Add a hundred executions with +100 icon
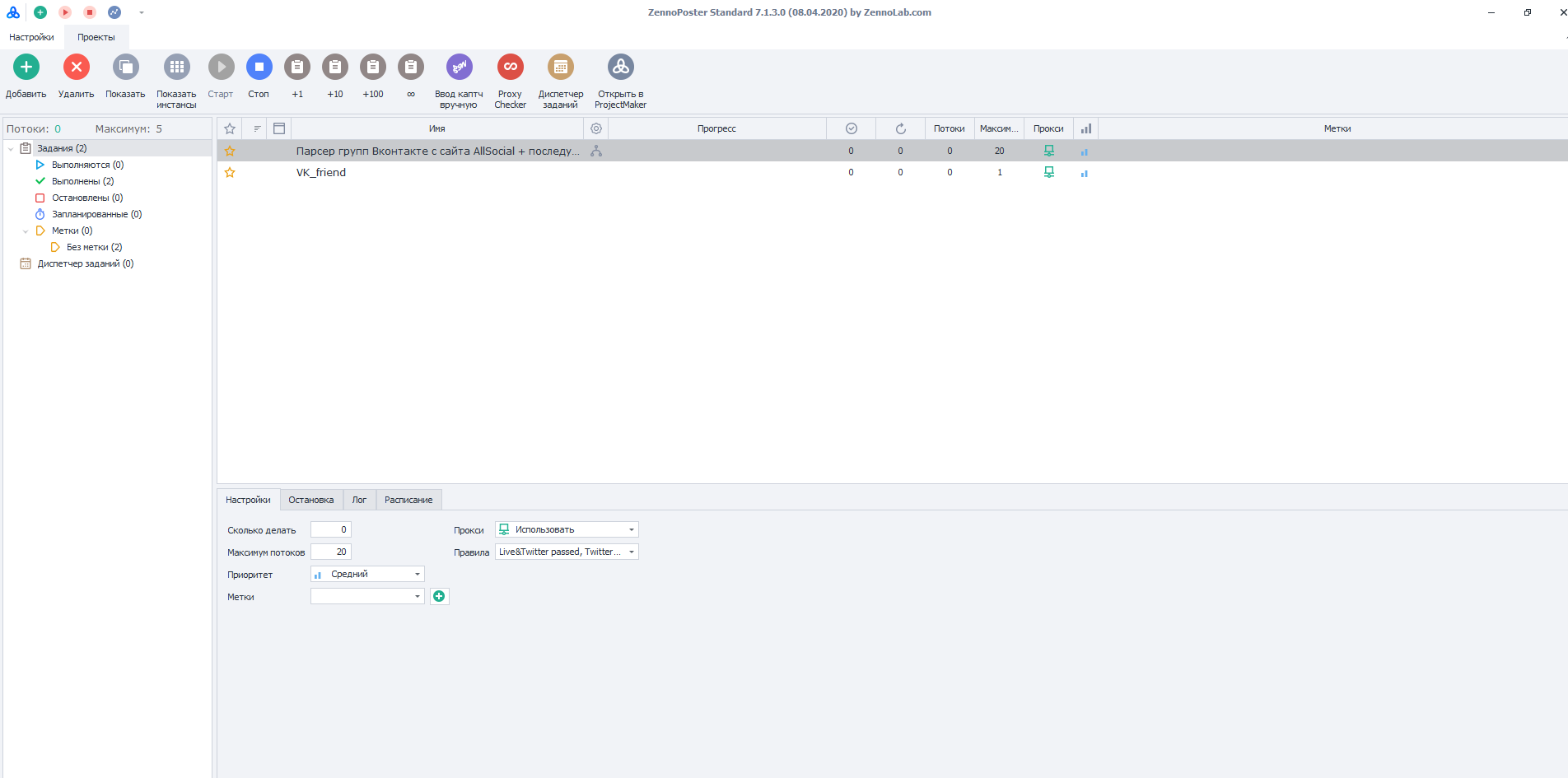This screenshot has height=778, width=1568. [373, 67]
